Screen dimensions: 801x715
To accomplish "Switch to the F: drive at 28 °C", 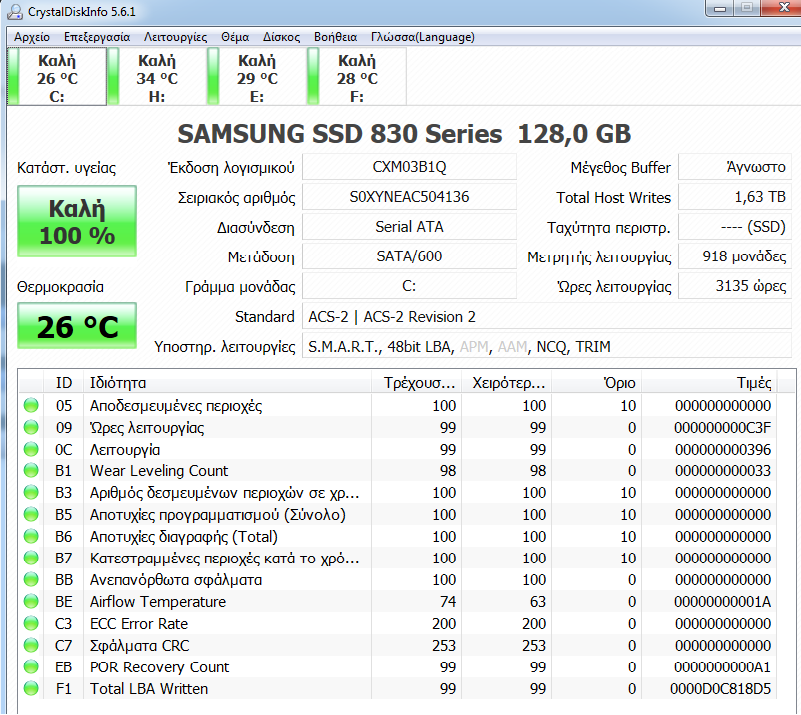I will point(357,77).
